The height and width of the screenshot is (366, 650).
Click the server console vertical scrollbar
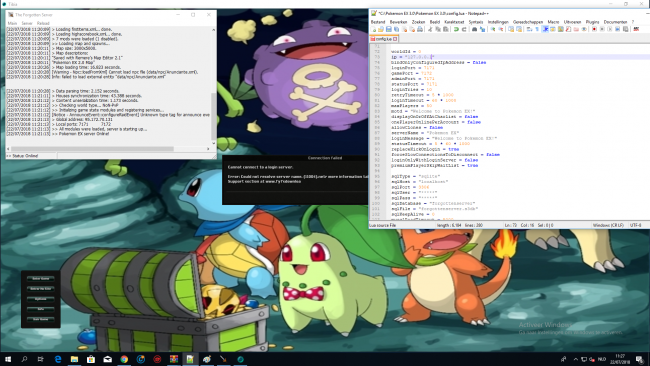(213, 116)
